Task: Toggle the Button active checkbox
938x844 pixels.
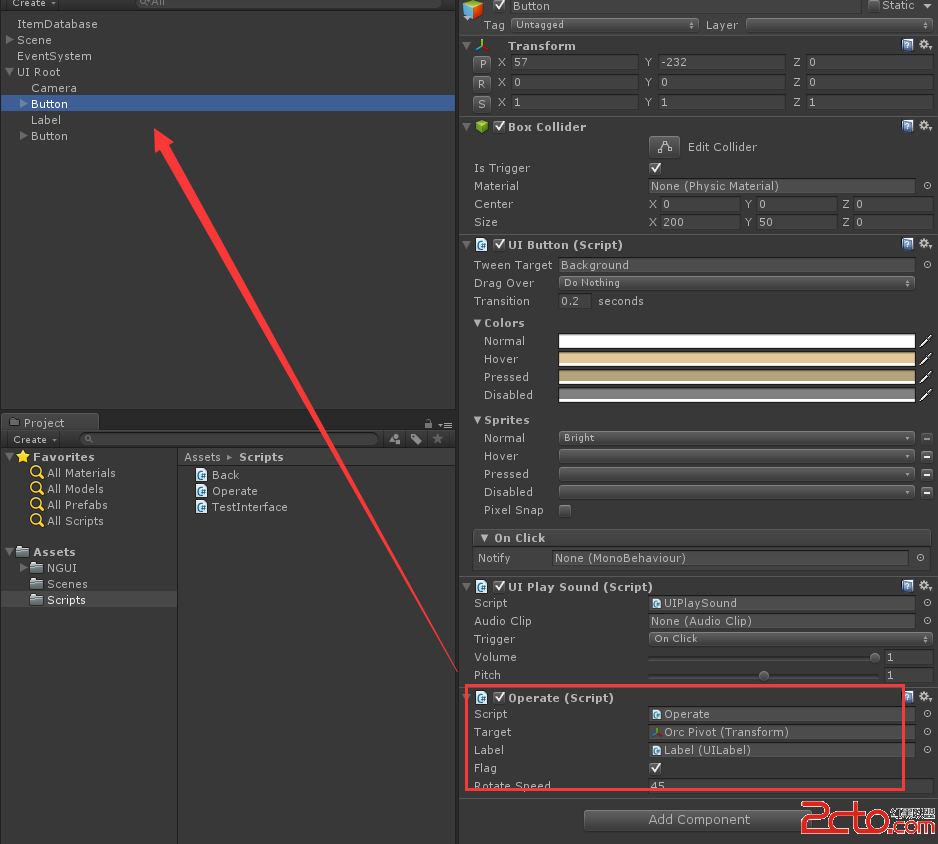Action: [500, 6]
